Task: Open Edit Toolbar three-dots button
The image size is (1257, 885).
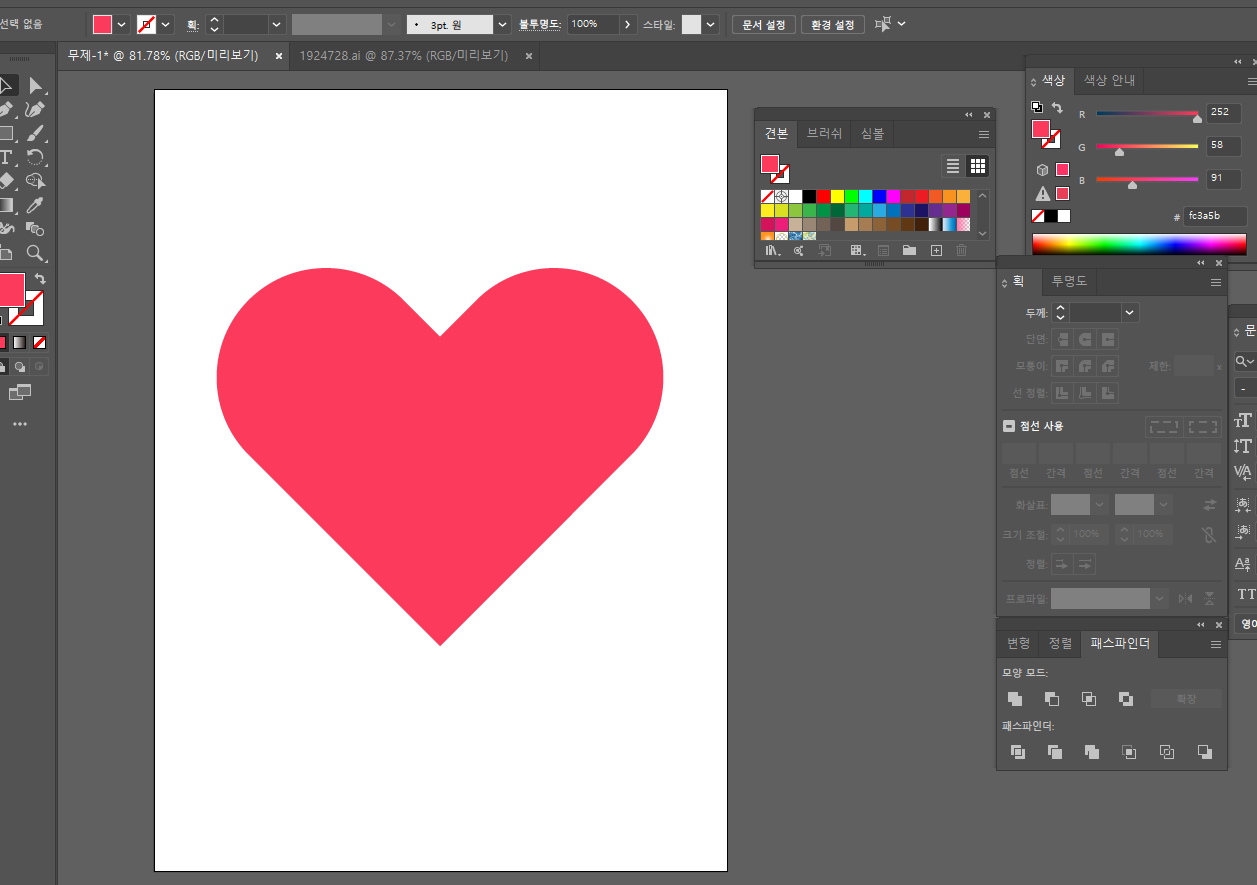Action: [20, 424]
